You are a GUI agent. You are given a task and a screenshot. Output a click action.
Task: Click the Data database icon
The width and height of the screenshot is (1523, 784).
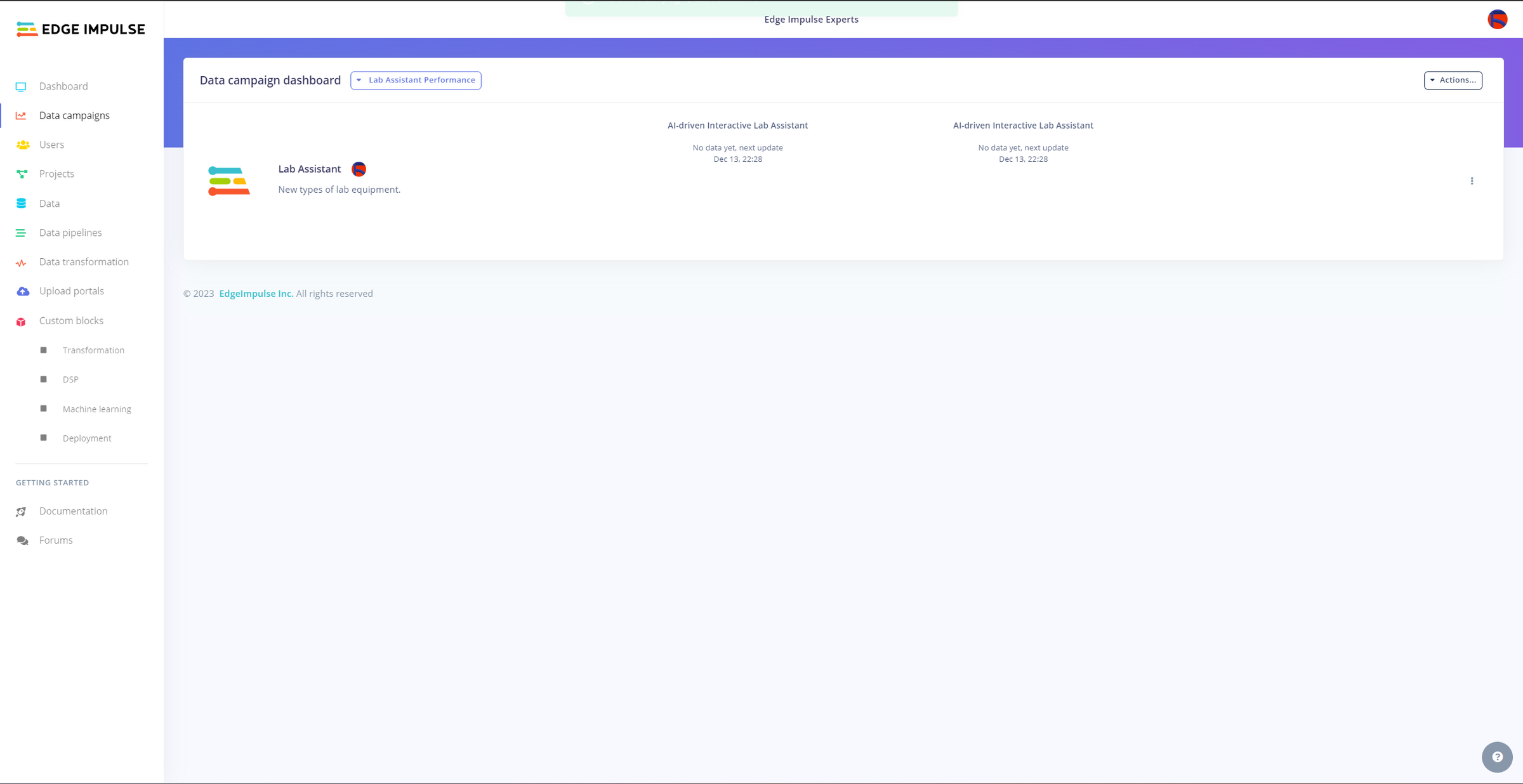pyautogui.click(x=21, y=204)
